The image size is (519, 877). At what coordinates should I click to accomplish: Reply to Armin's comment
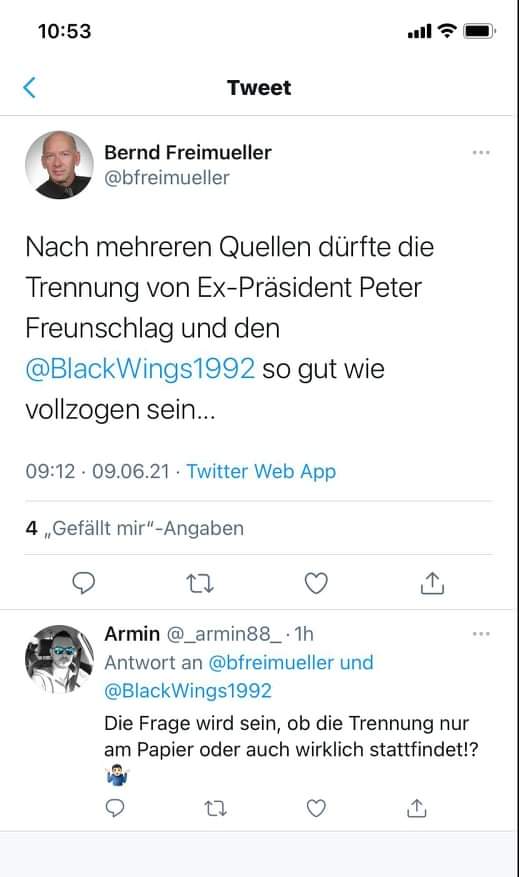click(x=115, y=808)
